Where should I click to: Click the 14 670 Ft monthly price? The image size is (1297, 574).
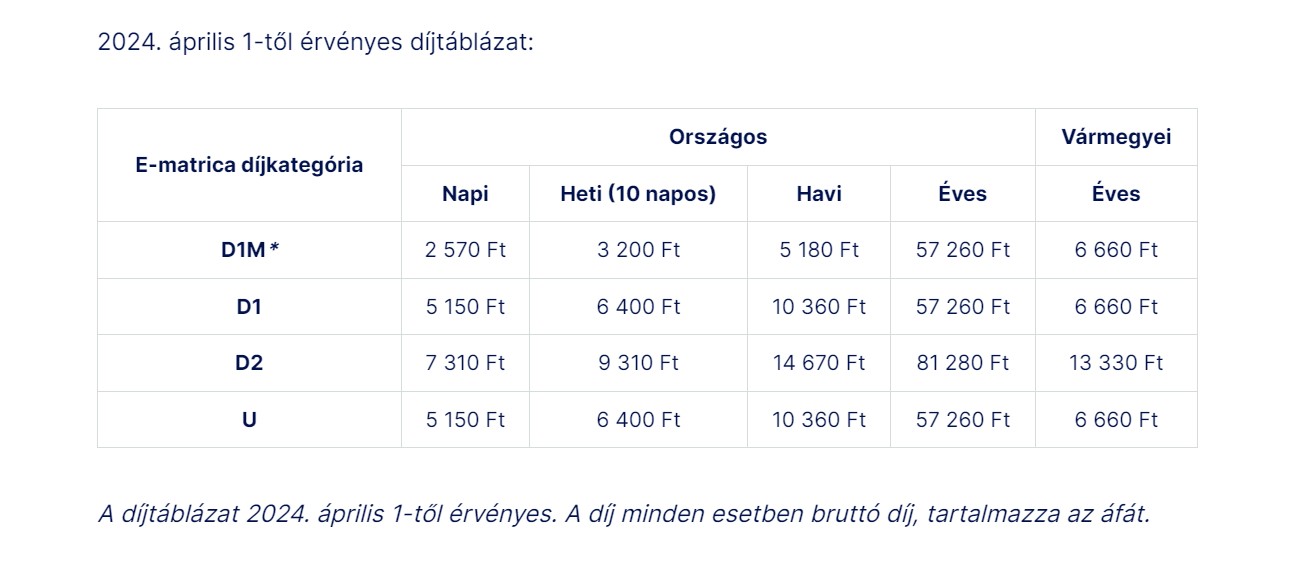pos(819,363)
